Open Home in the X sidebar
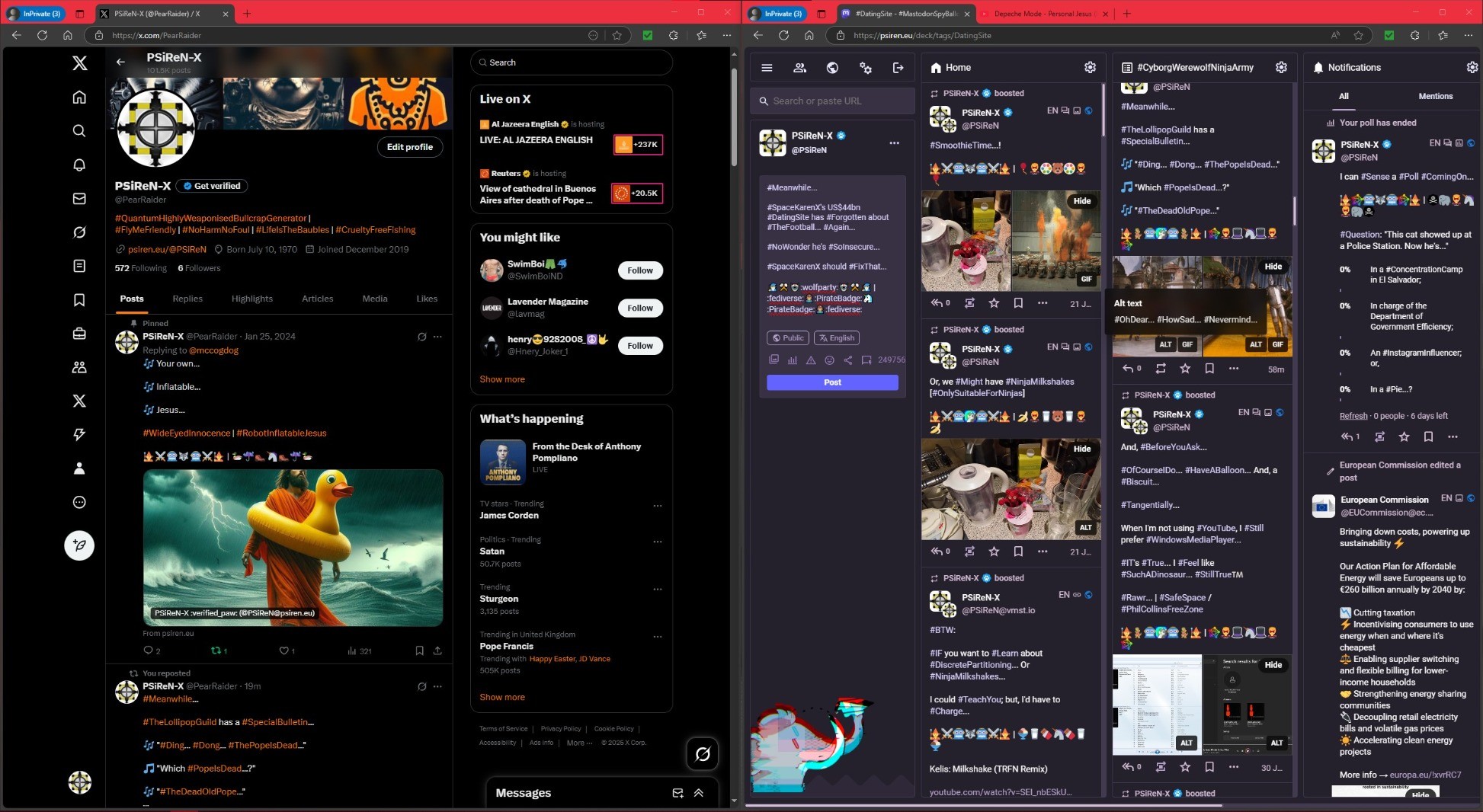1483x812 pixels. pos(79,98)
